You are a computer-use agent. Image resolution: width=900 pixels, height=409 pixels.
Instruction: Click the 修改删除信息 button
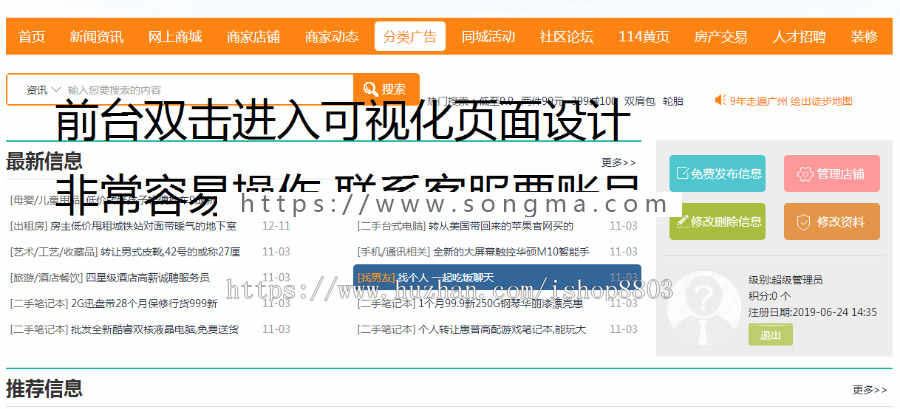coord(717,221)
